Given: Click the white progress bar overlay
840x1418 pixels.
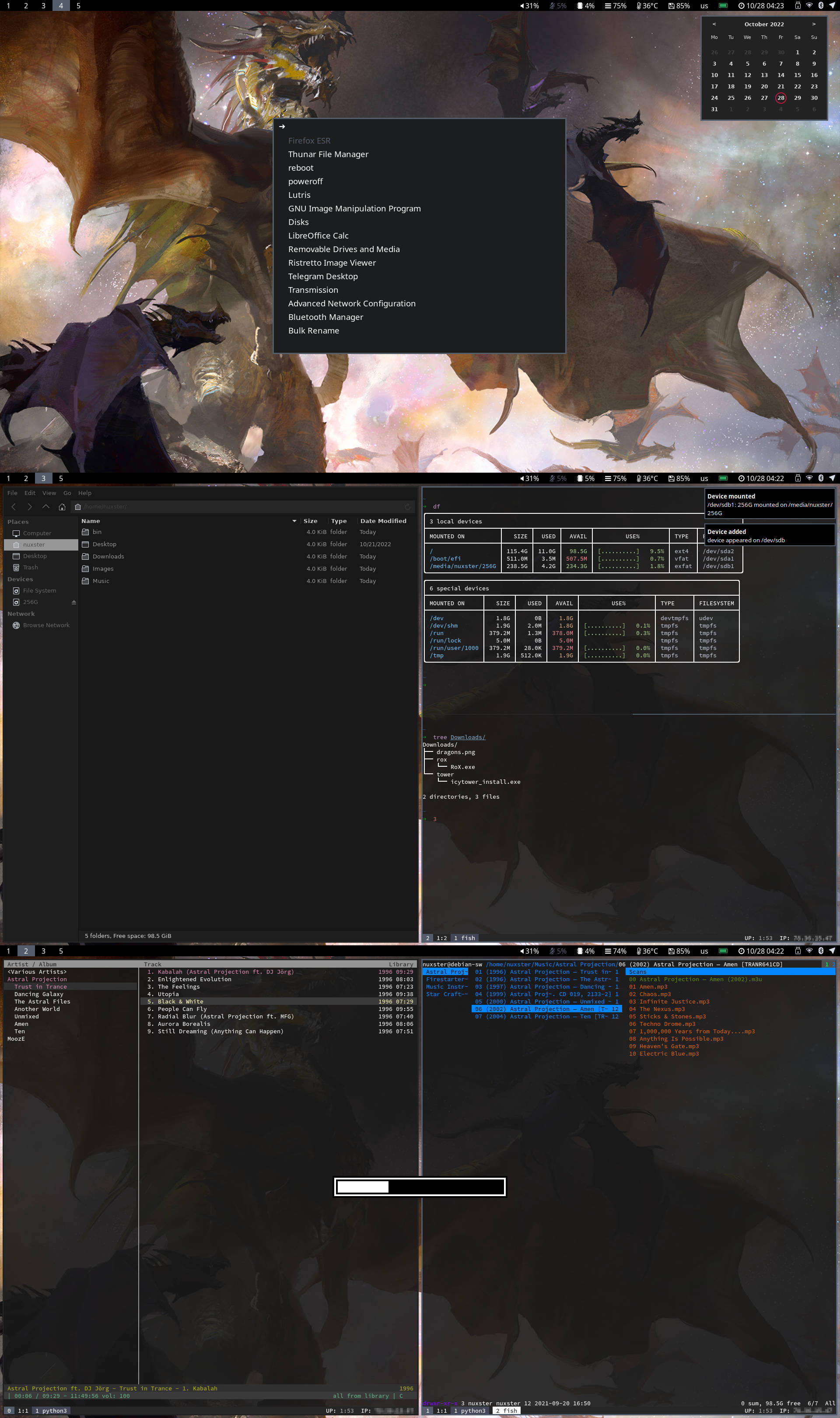Looking at the screenshot, I should click(420, 1187).
